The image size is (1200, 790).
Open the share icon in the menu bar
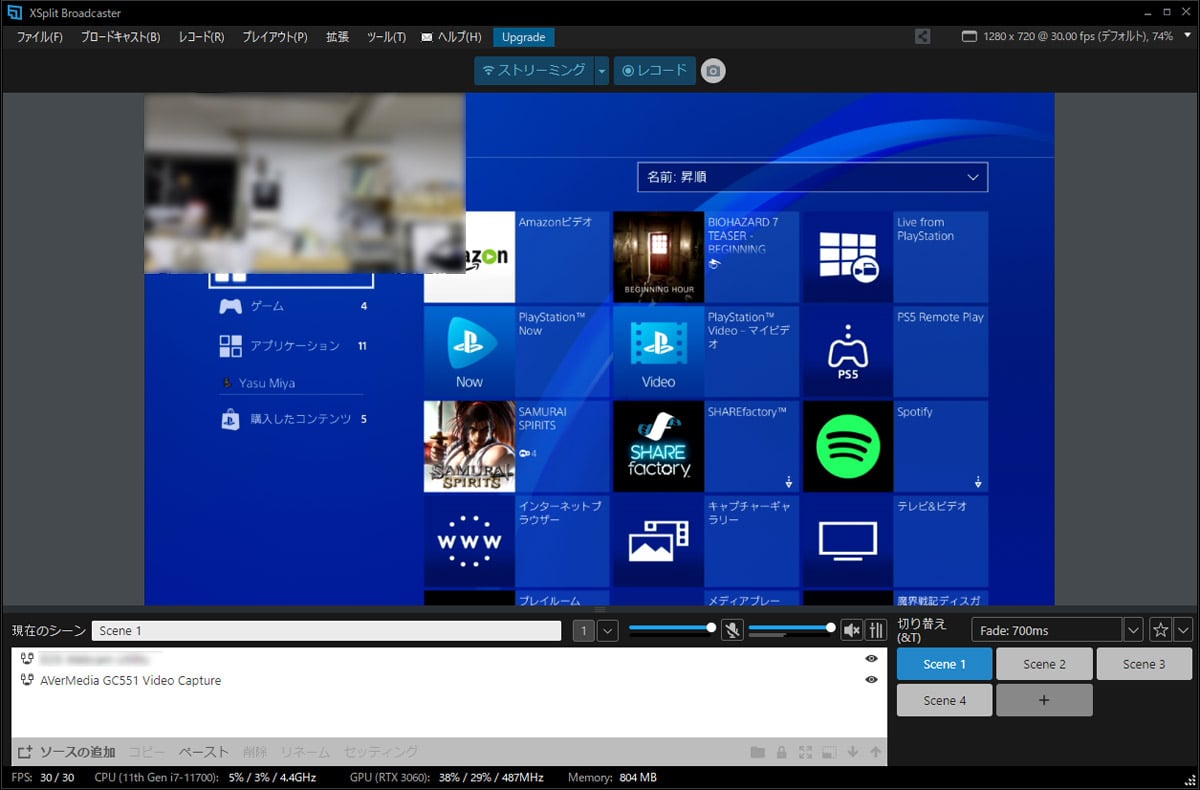point(922,37)
